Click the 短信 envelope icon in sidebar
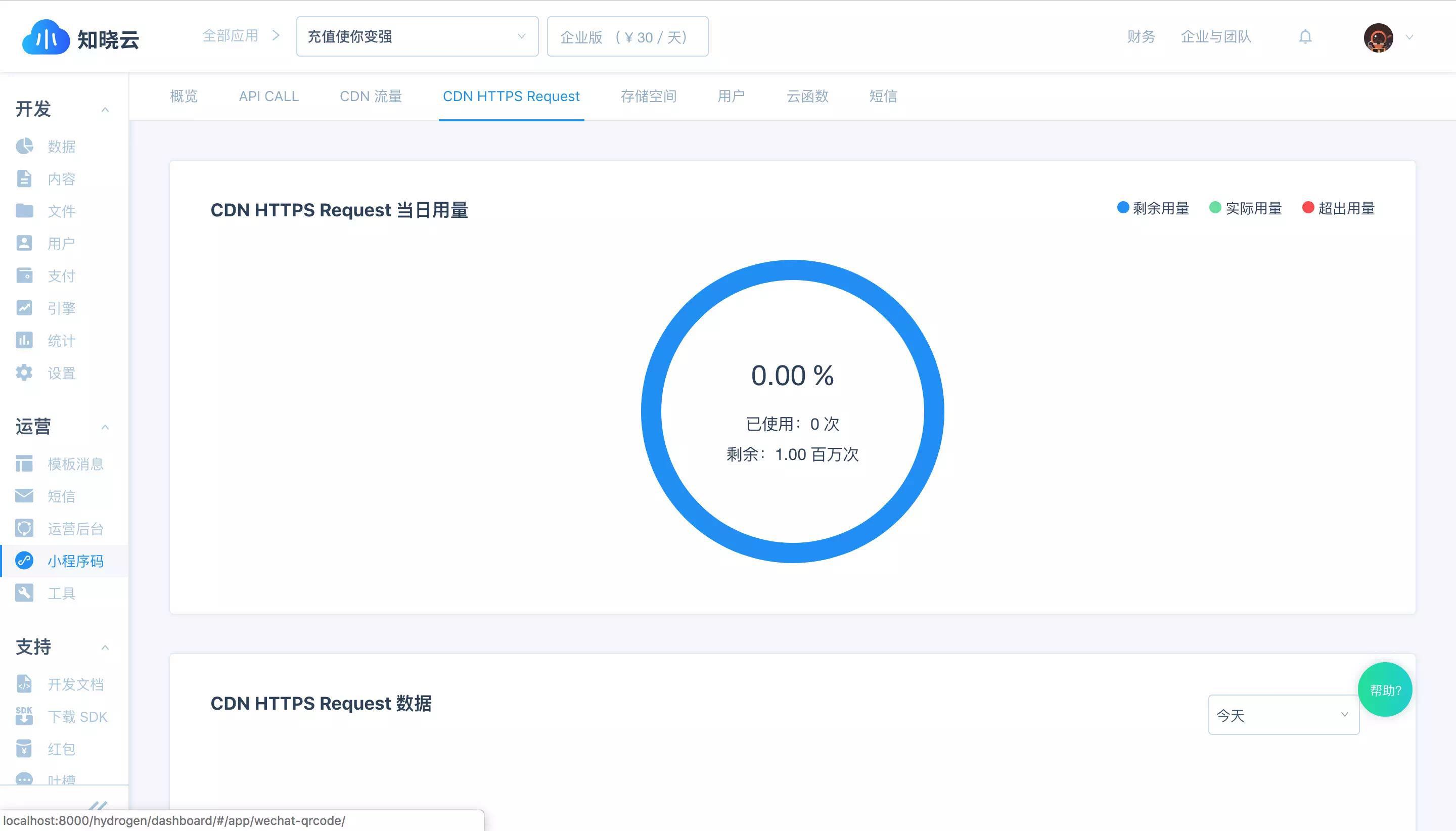Viewport: 1456px width, 831px height. tap(24, 496)
